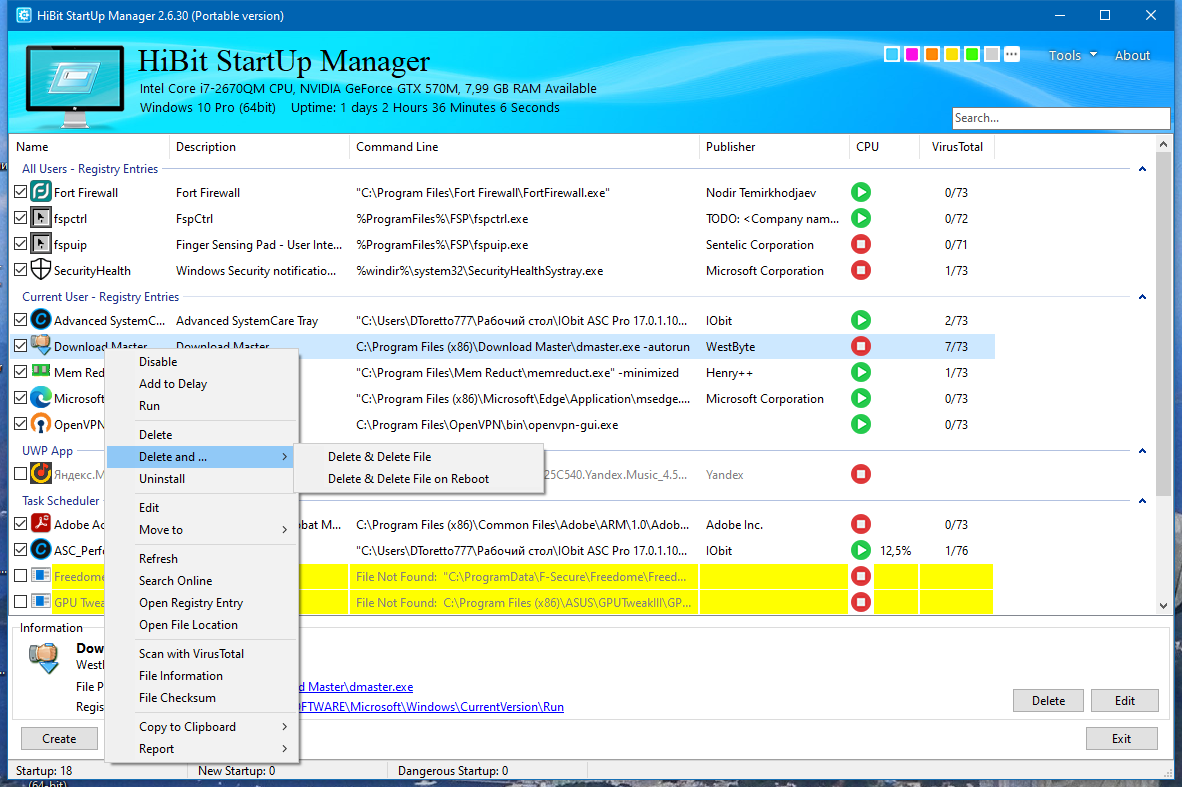The image size is (1182, 787).
Task: Expand the Report submenu
Action: click(x=202, y=749)
